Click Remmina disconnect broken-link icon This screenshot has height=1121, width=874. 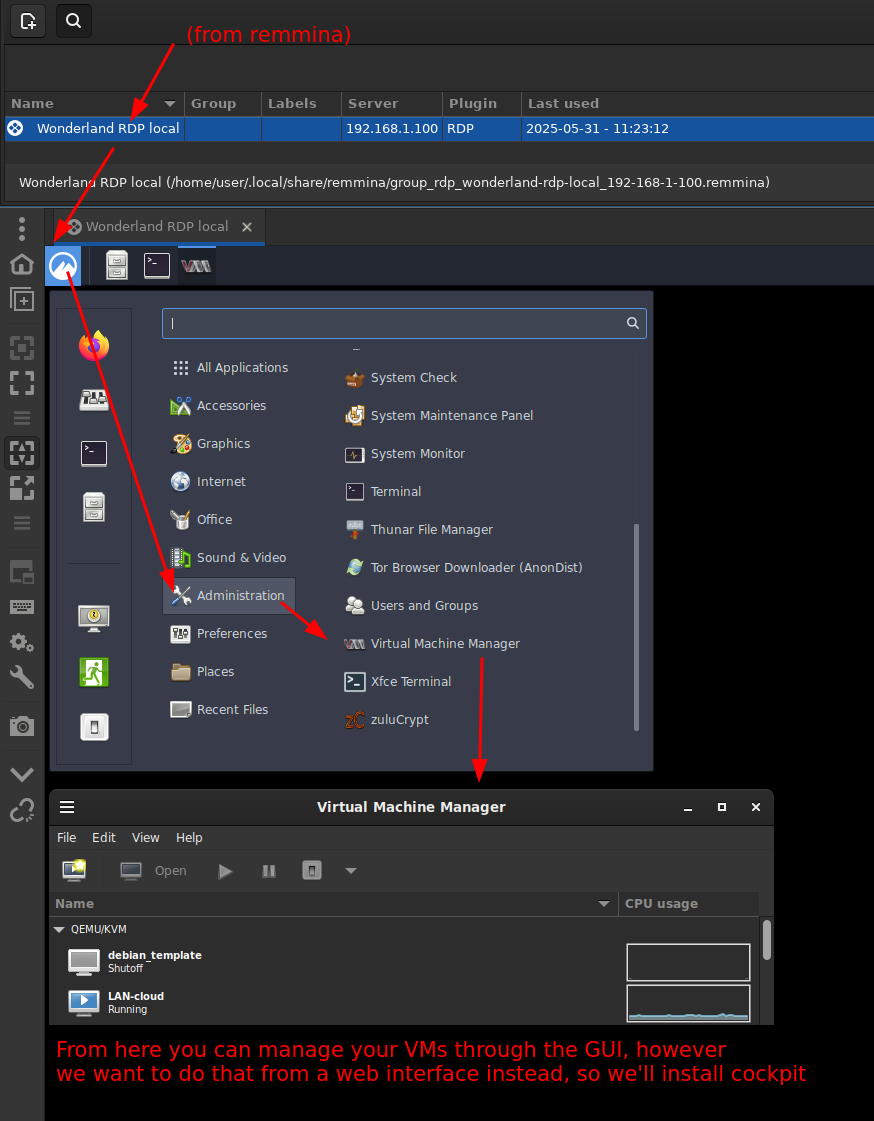tap(22, 810)
